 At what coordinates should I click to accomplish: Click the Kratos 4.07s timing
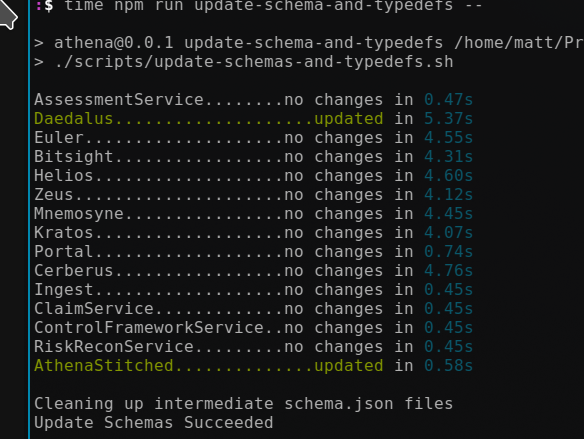coord(448,233)
